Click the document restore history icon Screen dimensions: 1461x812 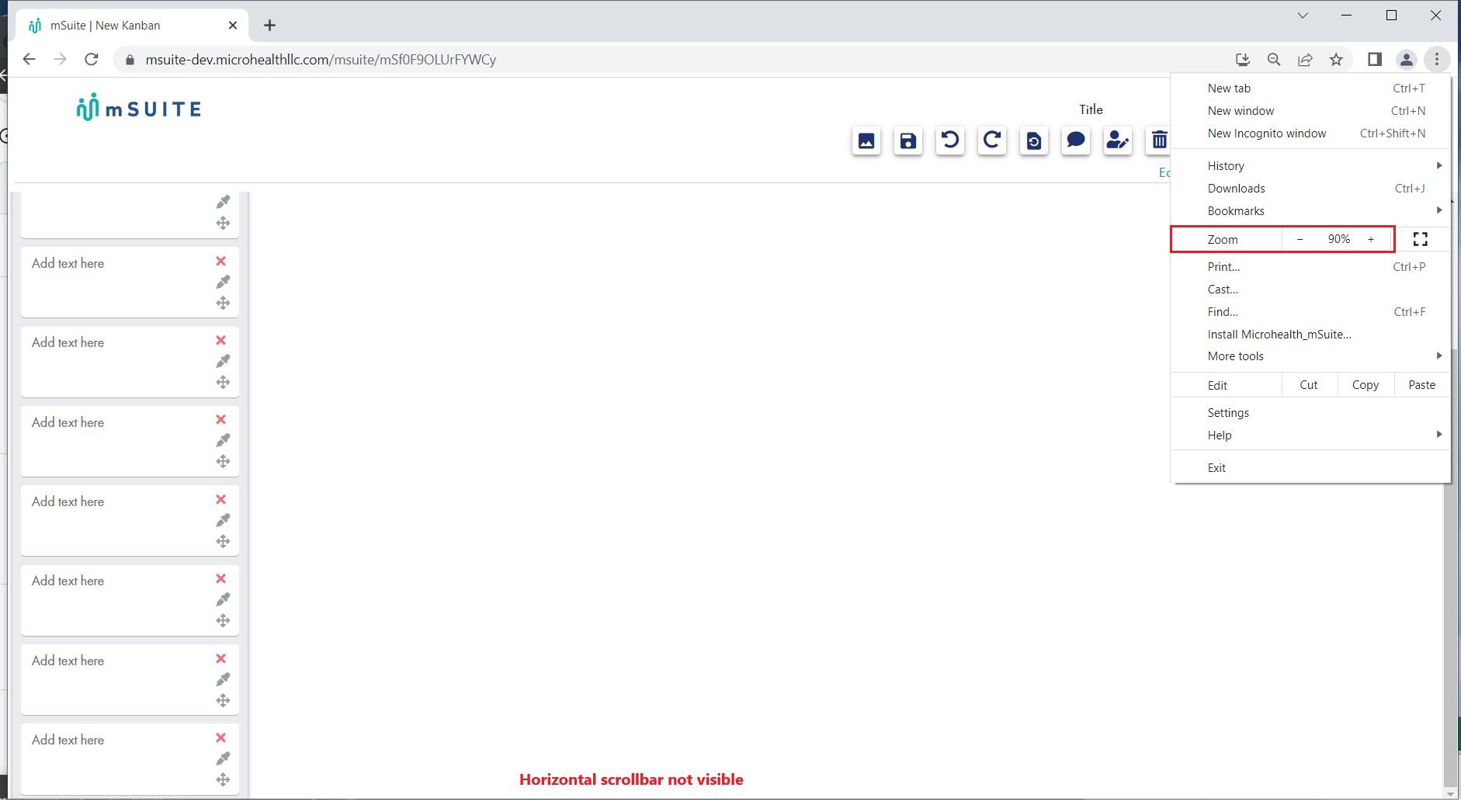click(x=1034, y=141)
